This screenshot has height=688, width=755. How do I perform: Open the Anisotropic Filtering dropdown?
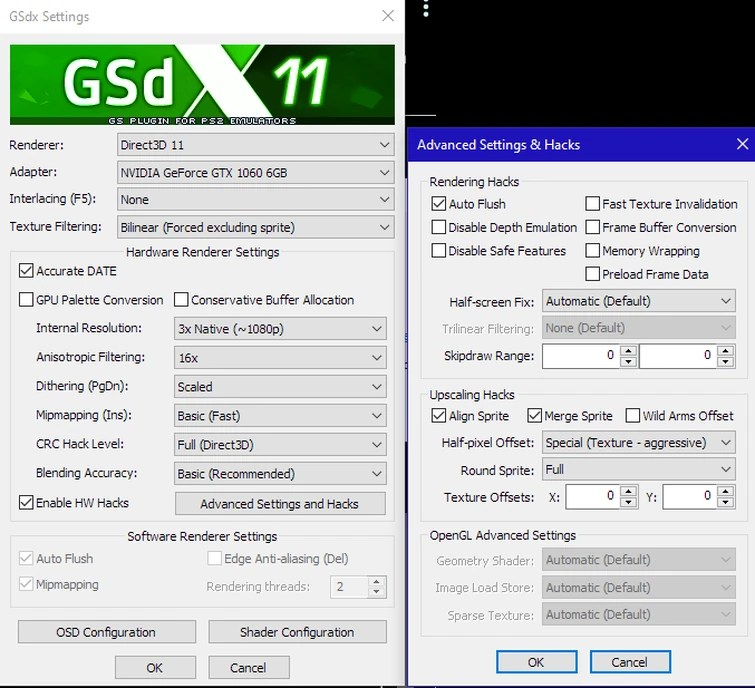tap(280, 358)
